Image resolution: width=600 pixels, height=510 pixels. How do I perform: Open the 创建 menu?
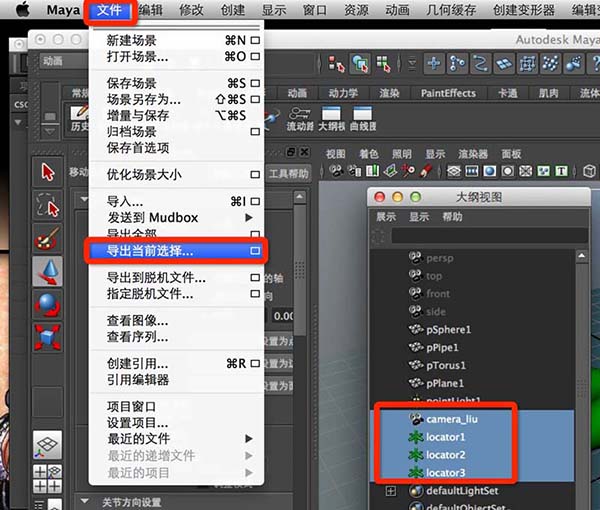coord(233,10)
